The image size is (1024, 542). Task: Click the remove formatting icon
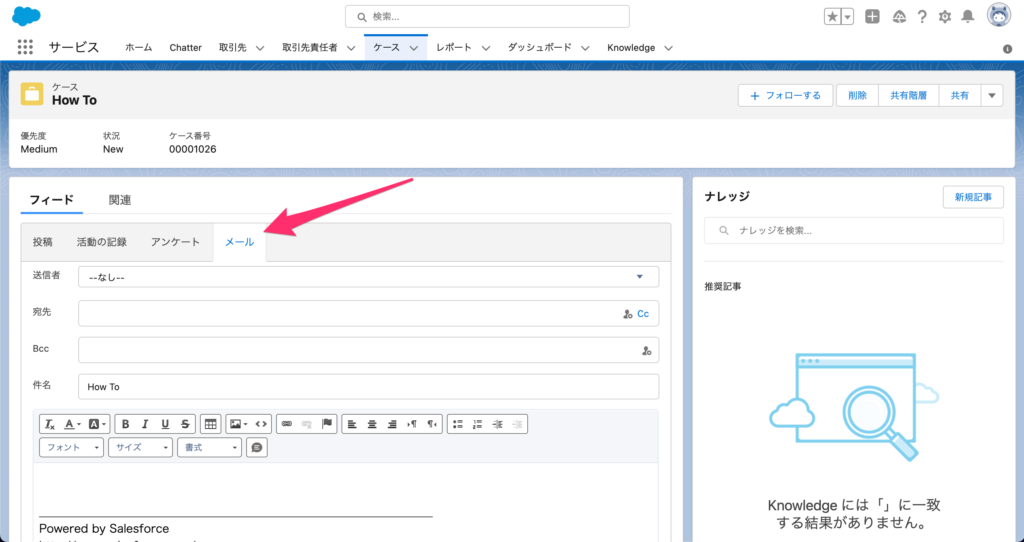50,424
